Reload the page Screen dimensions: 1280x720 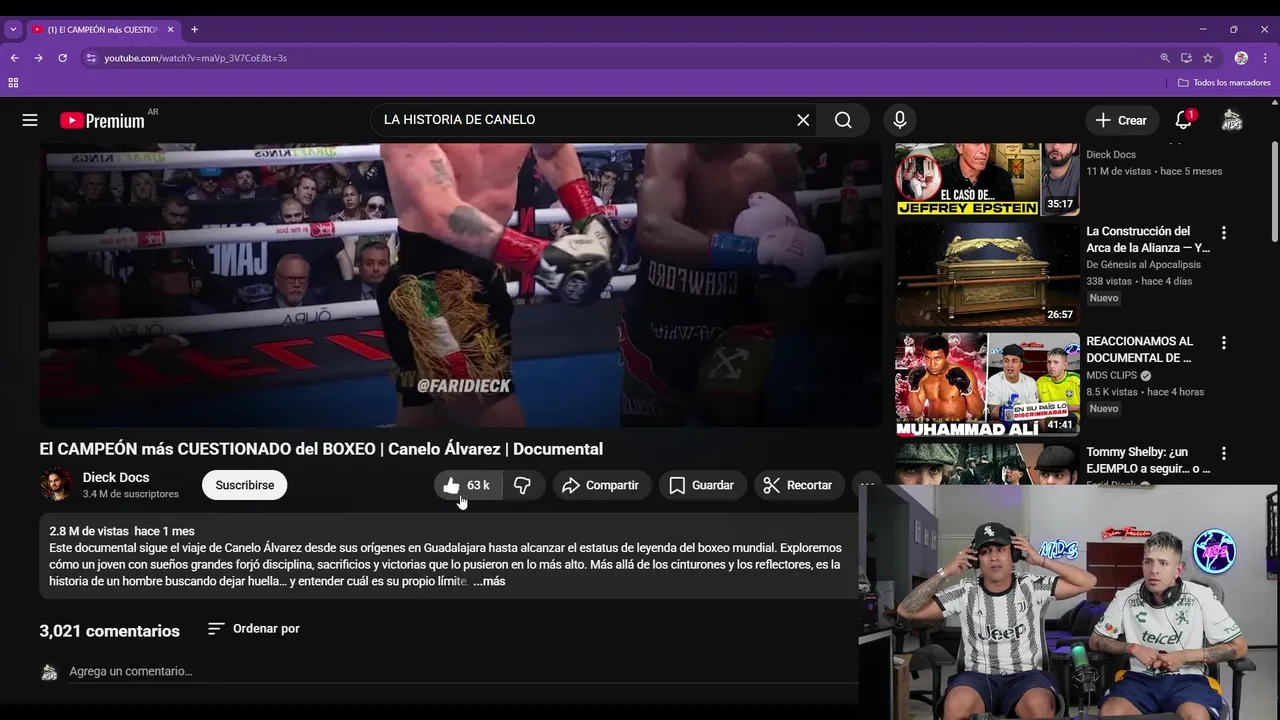point(62,58)
